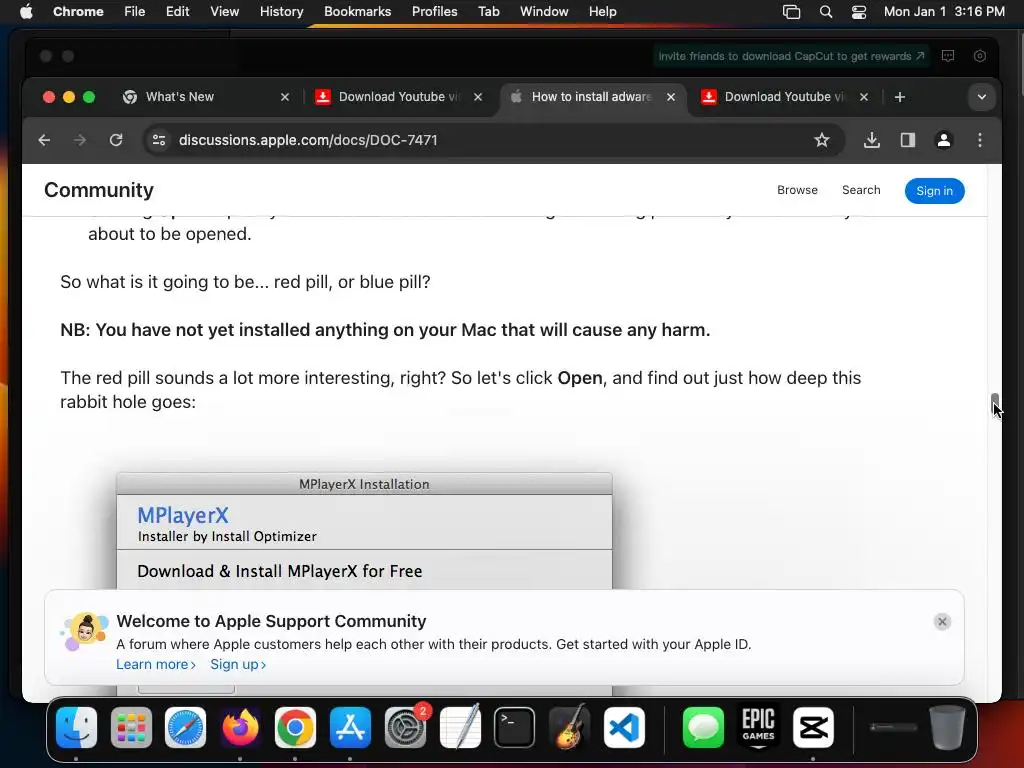Image resolution: width=1024 pixels, height=768 pixels.
Task: Open the Profiles menu
Action: pos(434,12)
